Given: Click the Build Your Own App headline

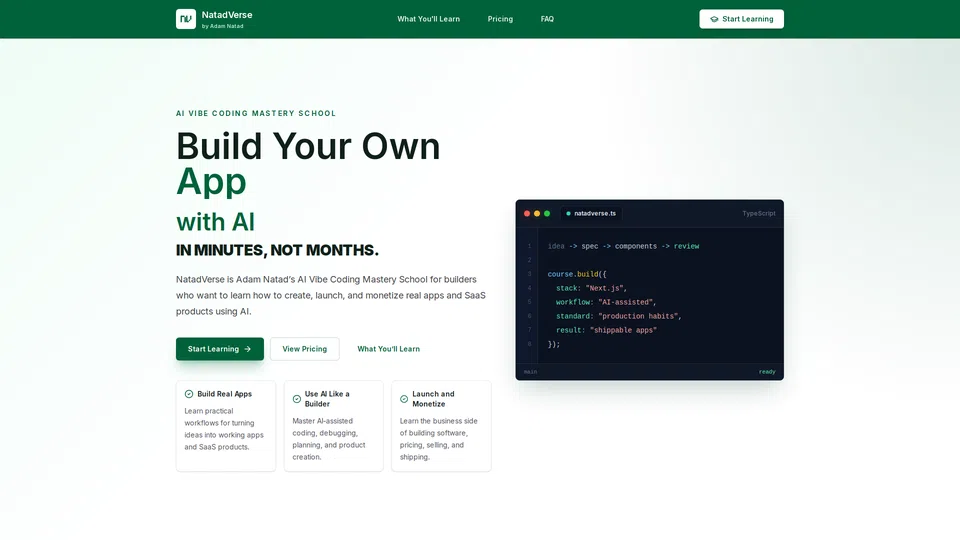Looking at the screenshot, I should click(308, 163).
